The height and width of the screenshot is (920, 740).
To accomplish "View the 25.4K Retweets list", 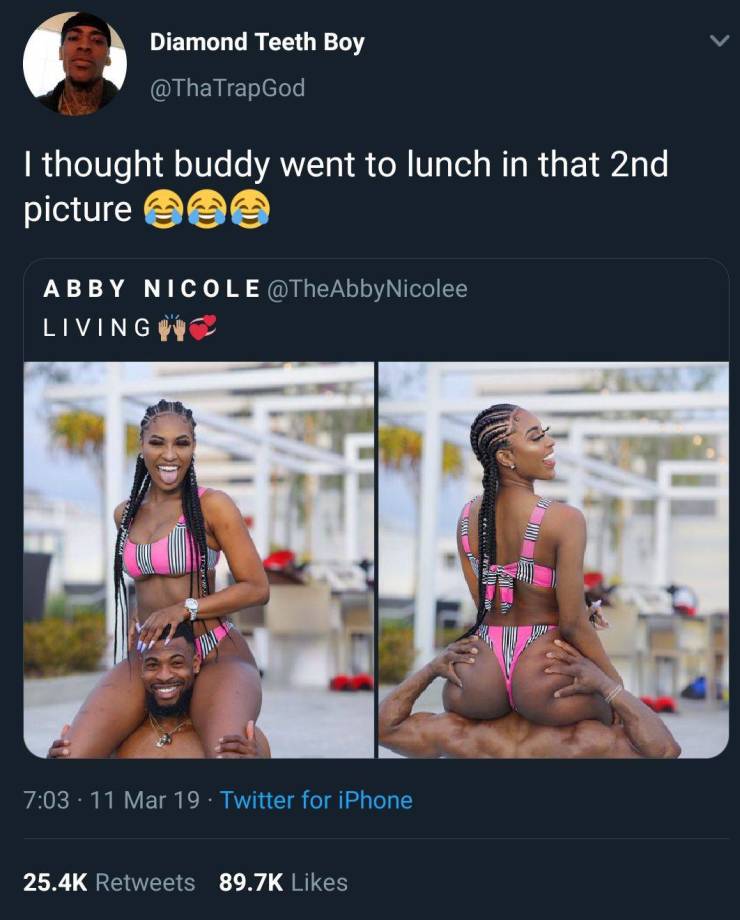I will [109, 882].
